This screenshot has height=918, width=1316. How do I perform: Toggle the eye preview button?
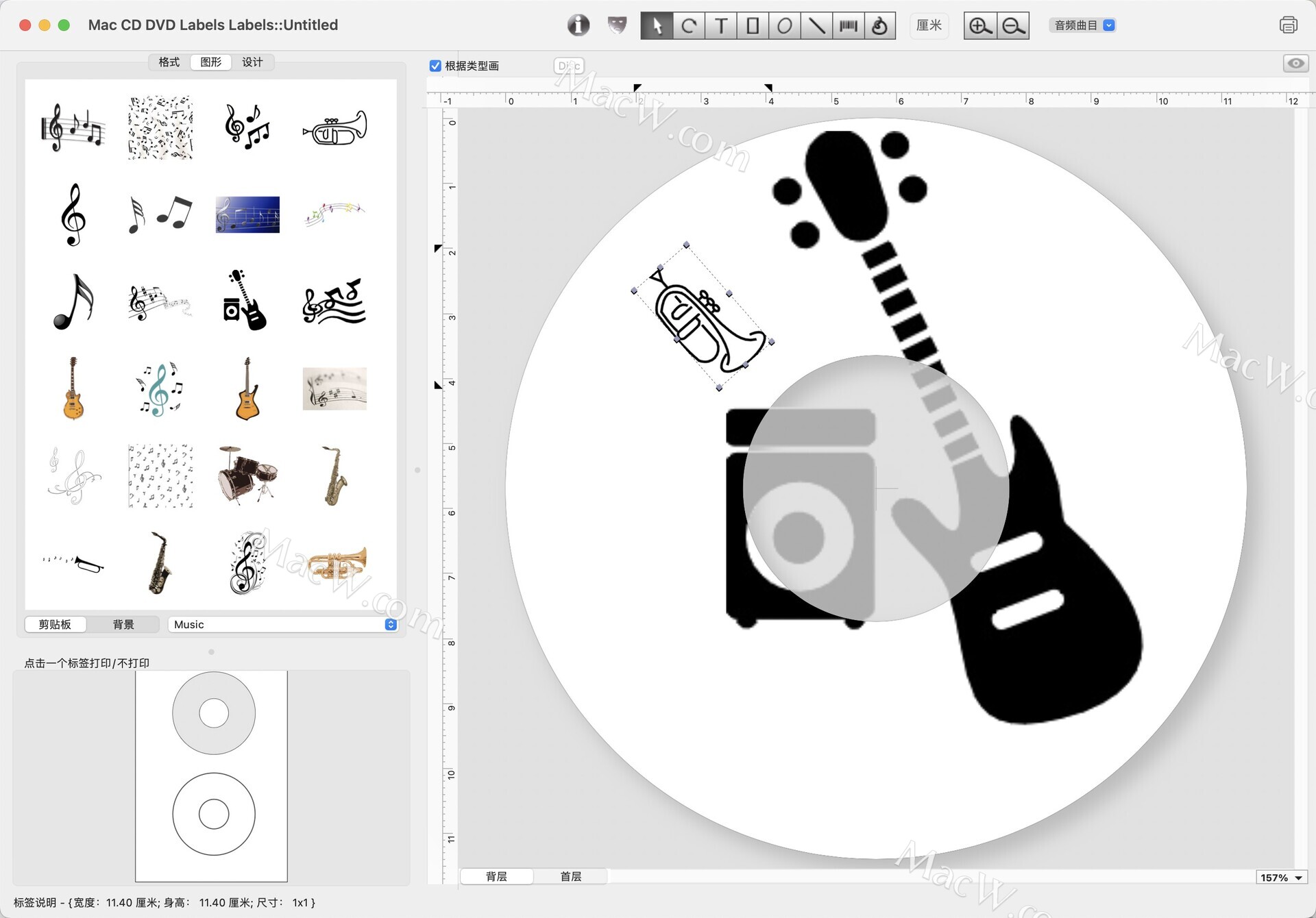(1295, 64)
